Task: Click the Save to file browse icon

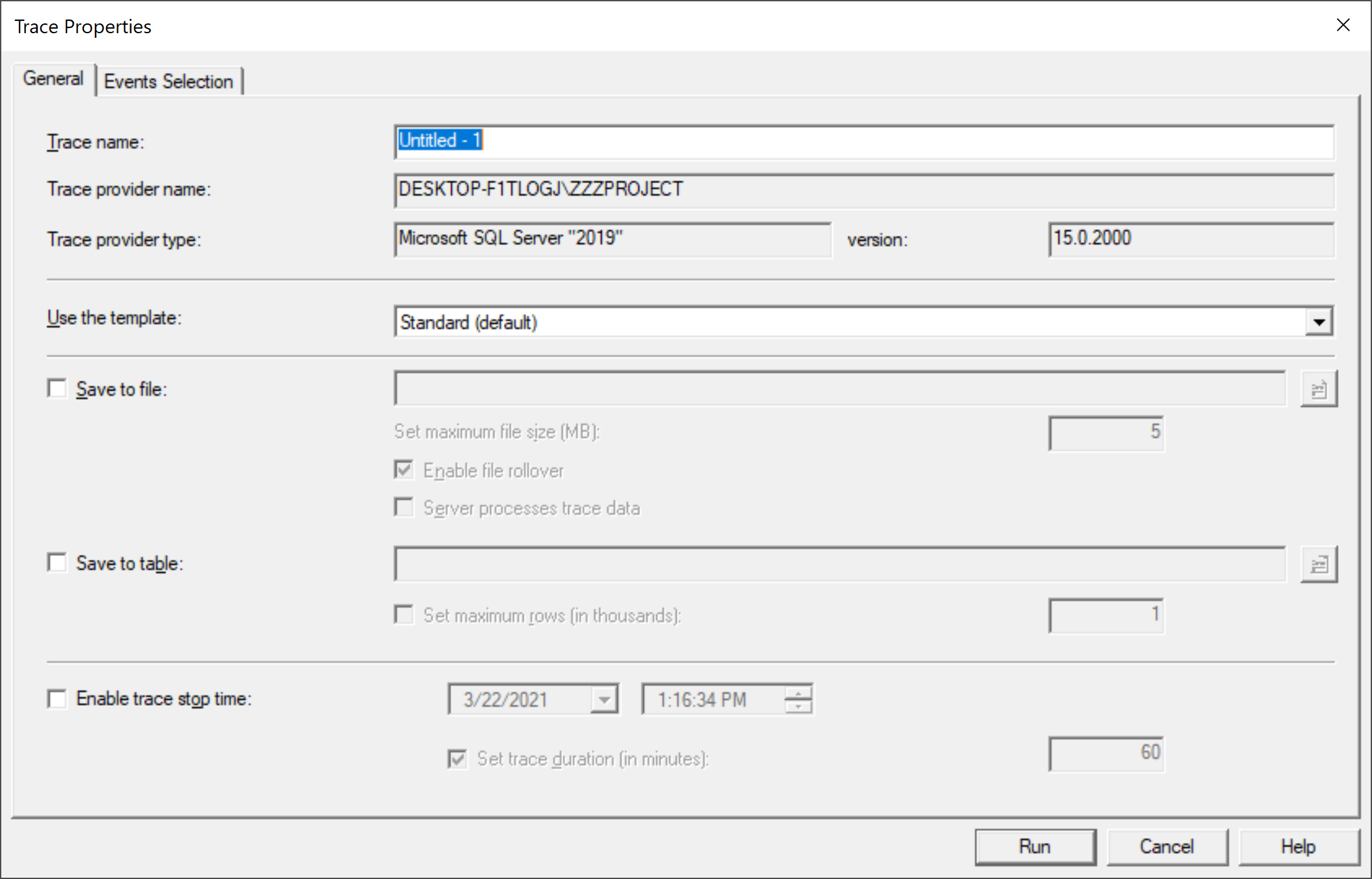Action: click(1318, 389)
